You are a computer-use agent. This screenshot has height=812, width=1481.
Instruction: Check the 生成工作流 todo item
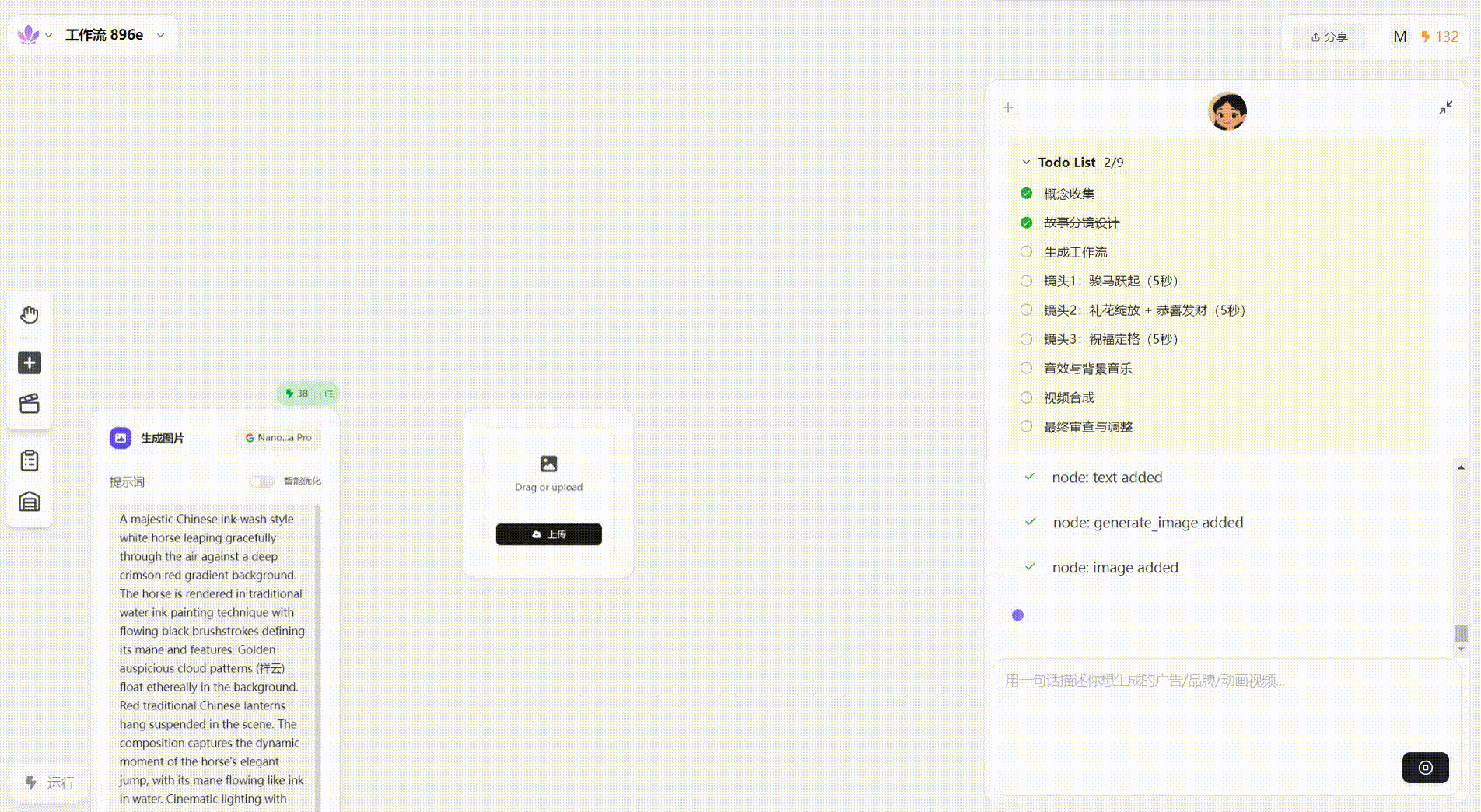point(1026,252)
